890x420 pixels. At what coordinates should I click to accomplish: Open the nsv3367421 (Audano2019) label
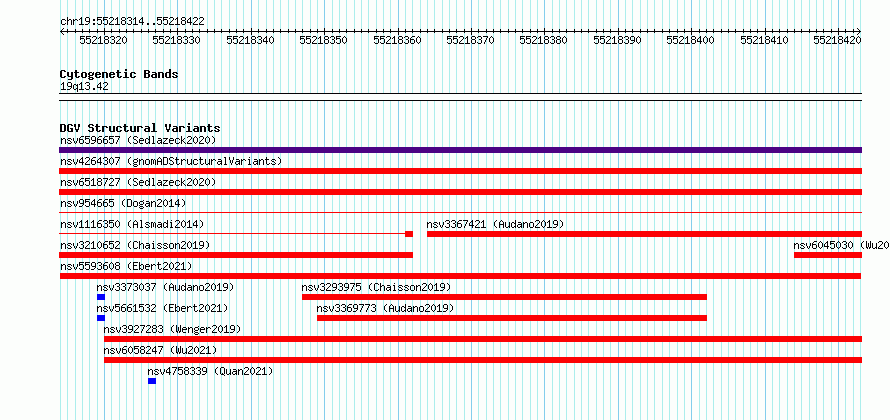pyautogui.click(x=496, y=224)
